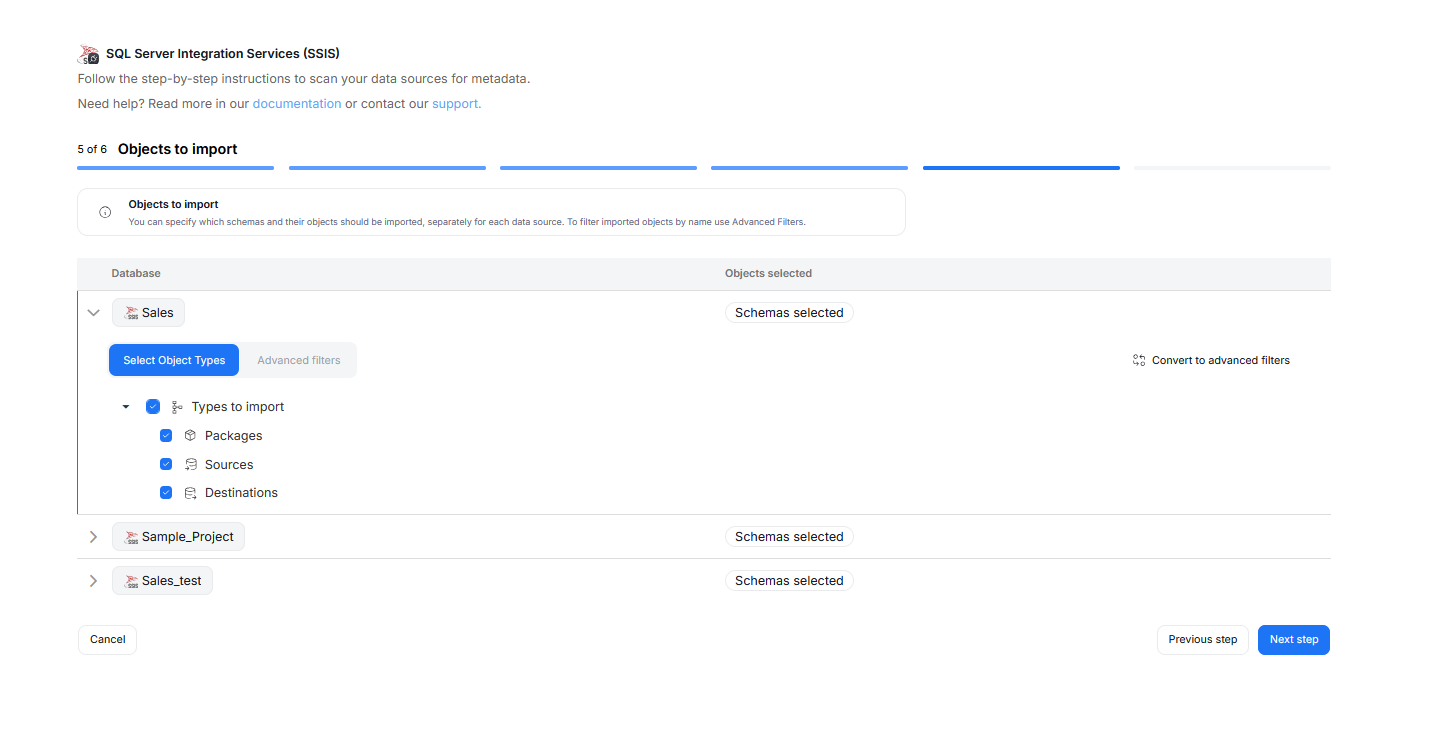Viewport: 1433px width, 747px height.
Task: Expand the Sample_Project database row
Action: pos(94,537)
